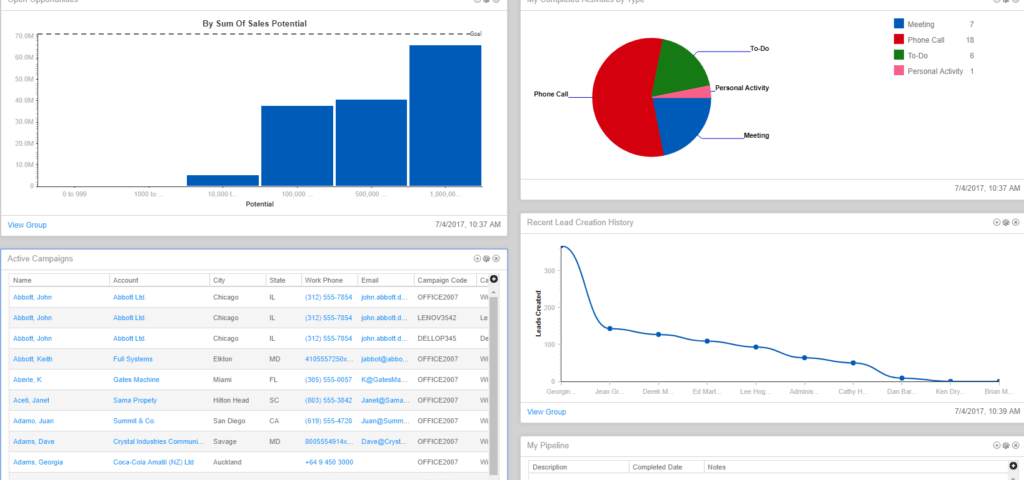
Task: Open View Group link under Open Opportunities
Action: point(27,225)
